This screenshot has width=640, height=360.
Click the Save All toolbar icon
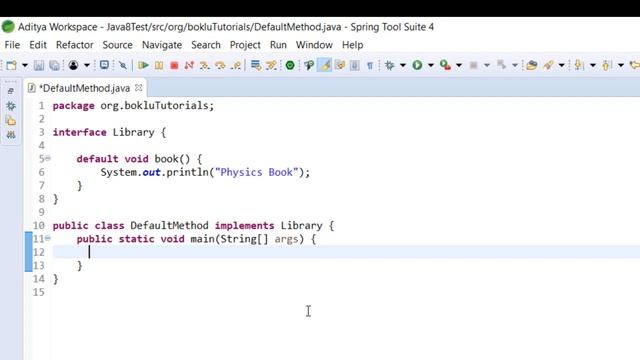(54, 65)
